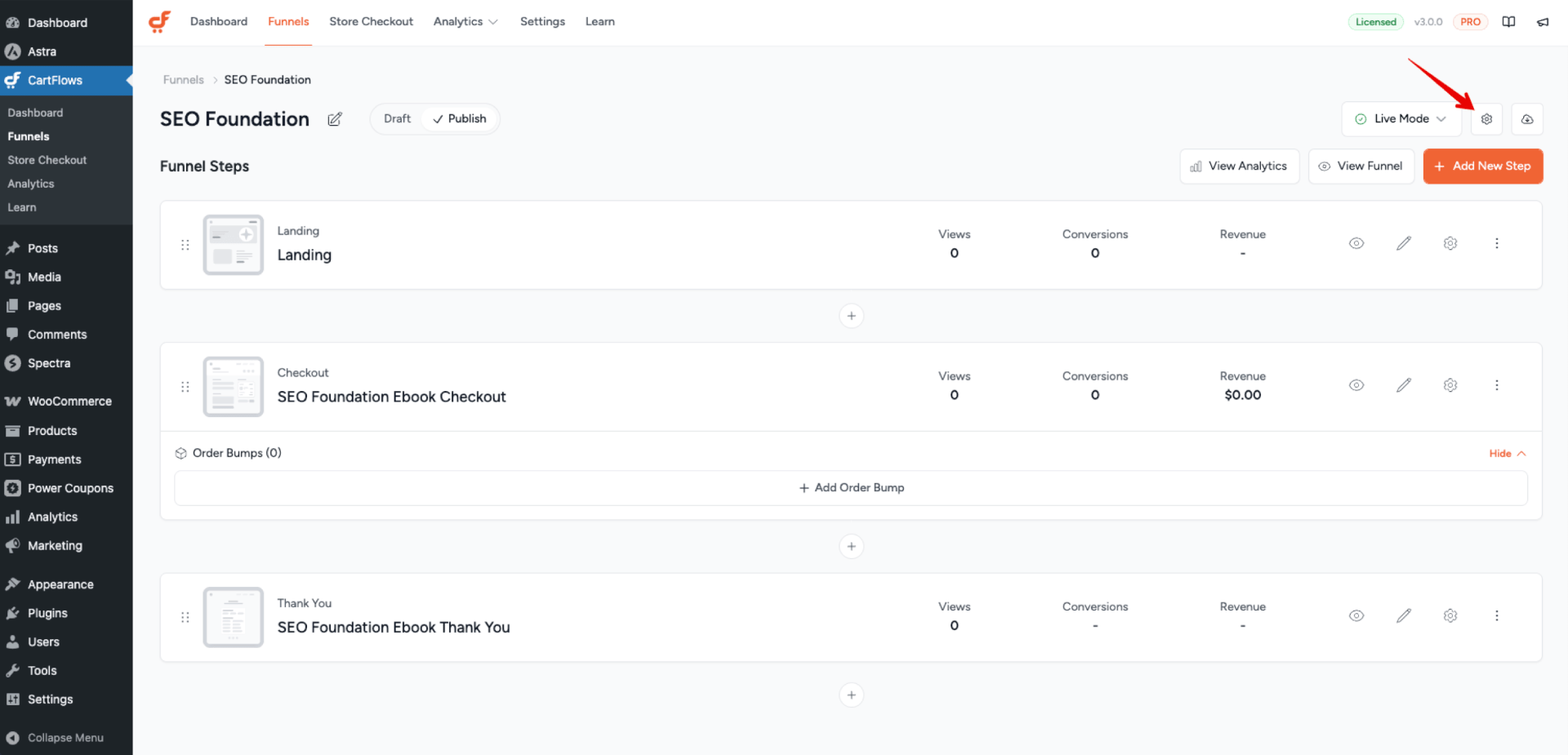Edit the Landing step with pencil icon
The image size is (1568, 755).
pos(1404,243)
